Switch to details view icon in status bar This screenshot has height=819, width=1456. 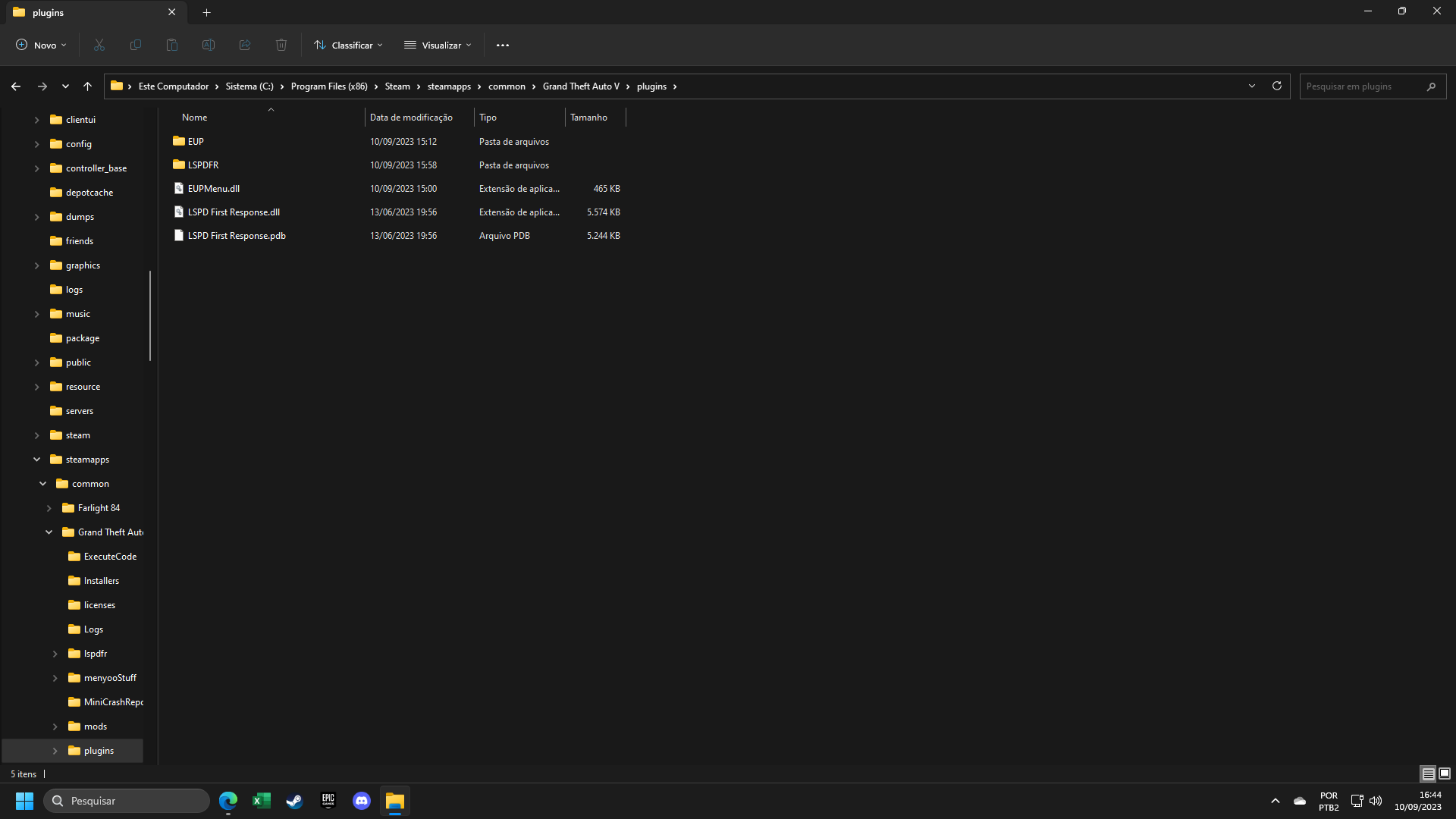1428,773
